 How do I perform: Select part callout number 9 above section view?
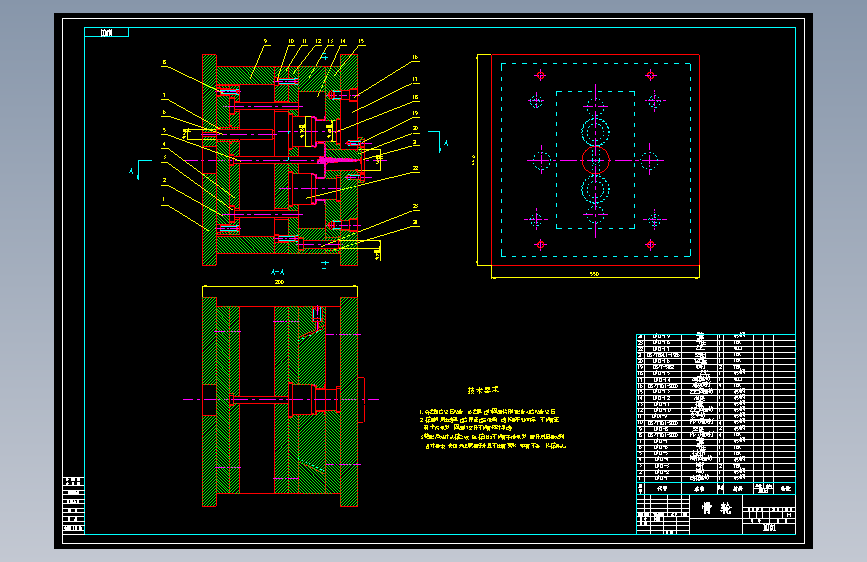[x=265, y=41]
